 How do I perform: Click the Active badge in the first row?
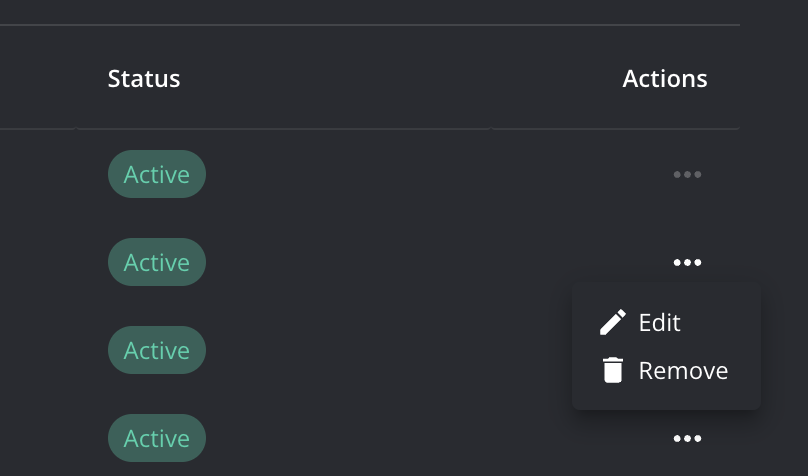156,175
